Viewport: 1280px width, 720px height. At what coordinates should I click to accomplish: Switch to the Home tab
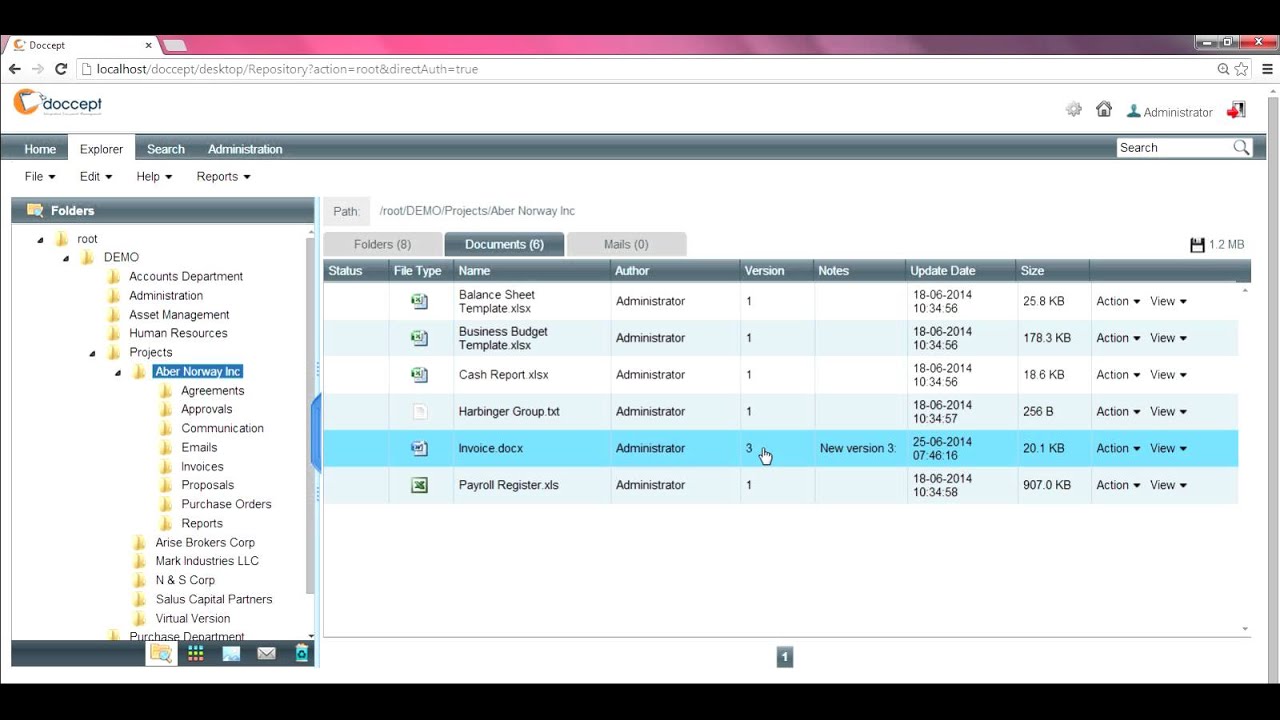(40, 149)
